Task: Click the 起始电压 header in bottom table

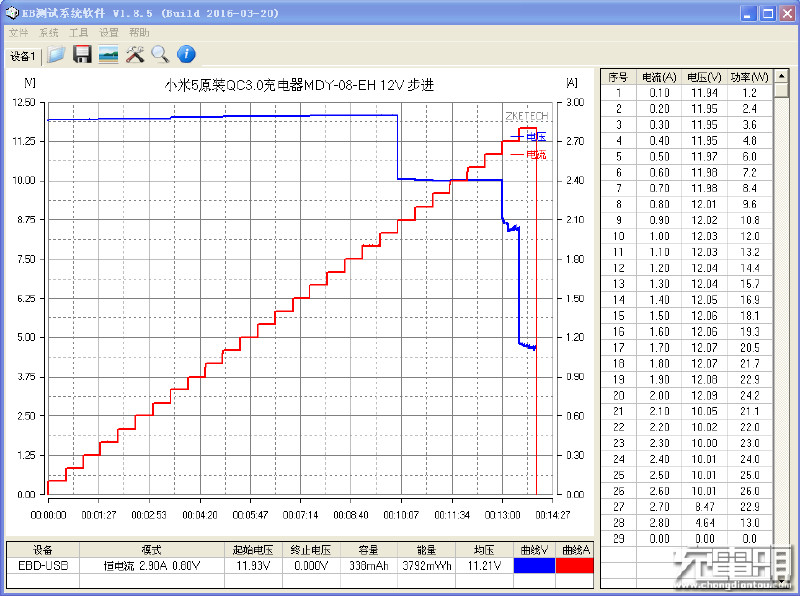Action: tap(253, 550)
